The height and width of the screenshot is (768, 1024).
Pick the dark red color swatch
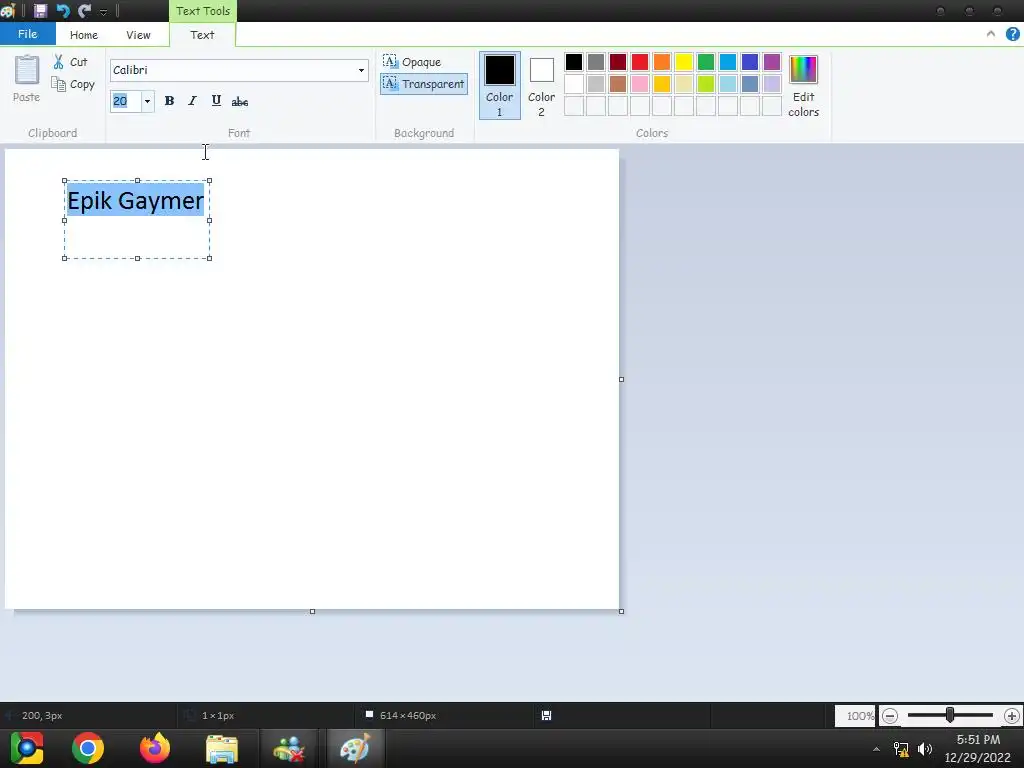click(x=618, y=62)
